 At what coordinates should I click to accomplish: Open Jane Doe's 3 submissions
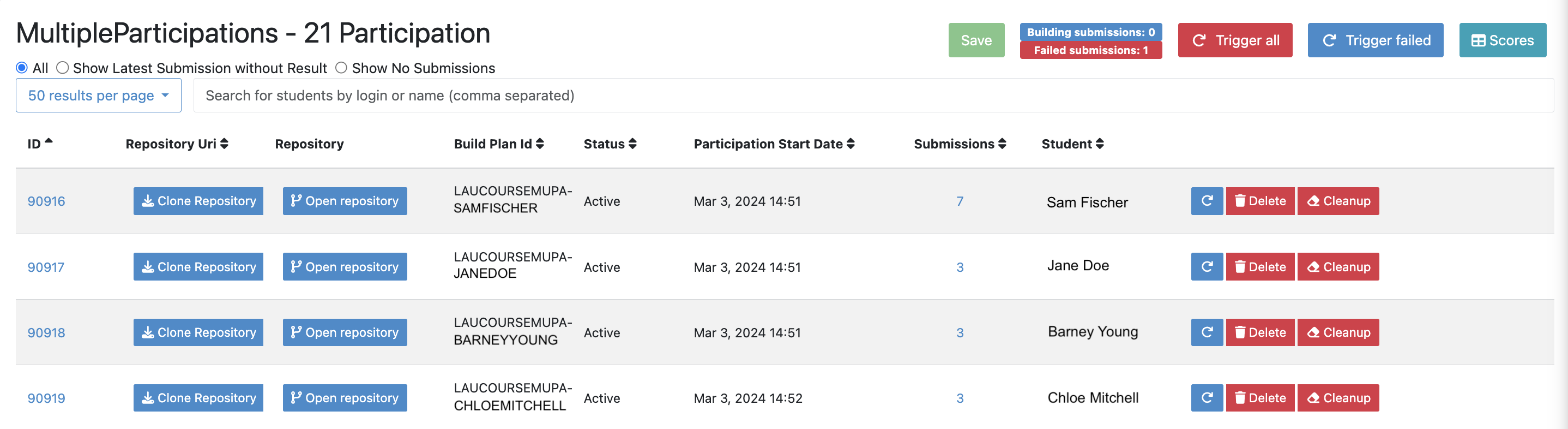click(960, 267)
